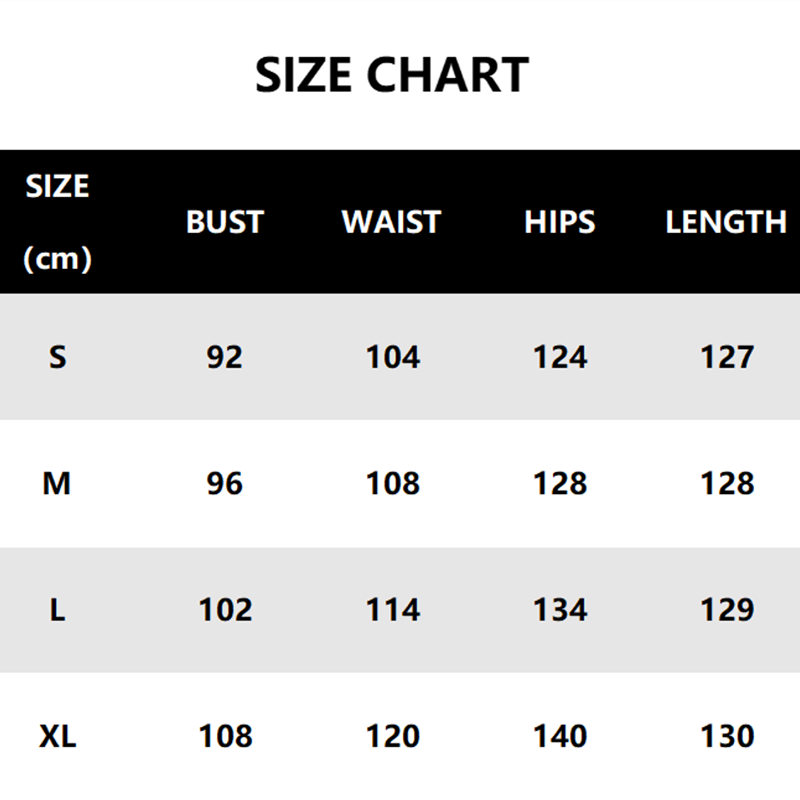
Task: Select length value 129 for size L
Action: point(726,610)
